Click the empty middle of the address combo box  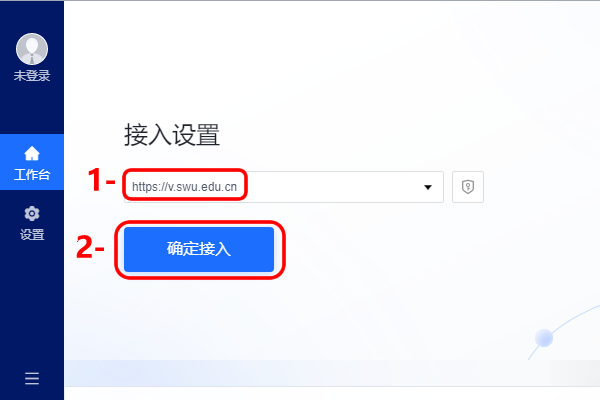click(x=333, y=187)
